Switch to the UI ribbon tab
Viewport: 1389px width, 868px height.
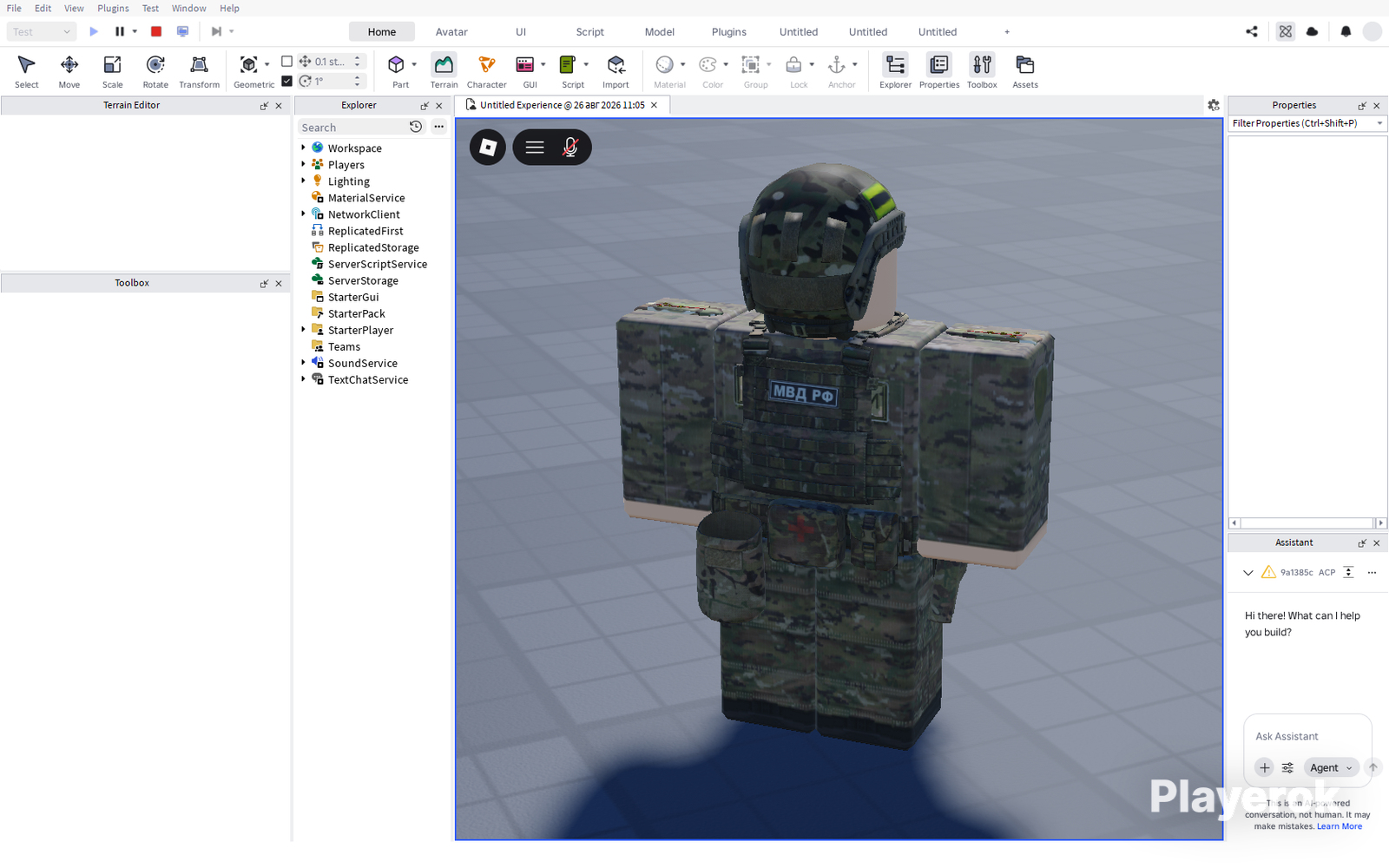(x=521, y=31)
